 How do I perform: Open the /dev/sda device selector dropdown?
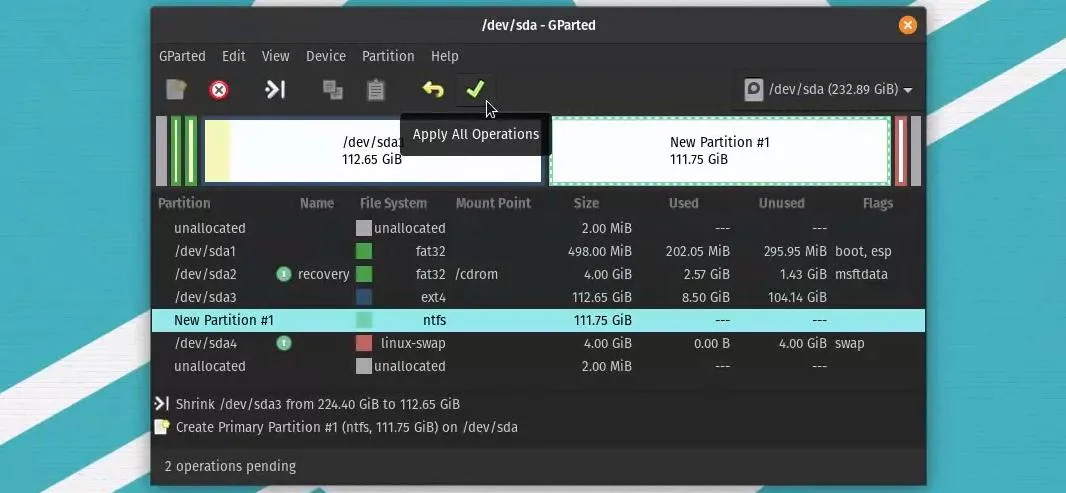[x=828, y=90]
